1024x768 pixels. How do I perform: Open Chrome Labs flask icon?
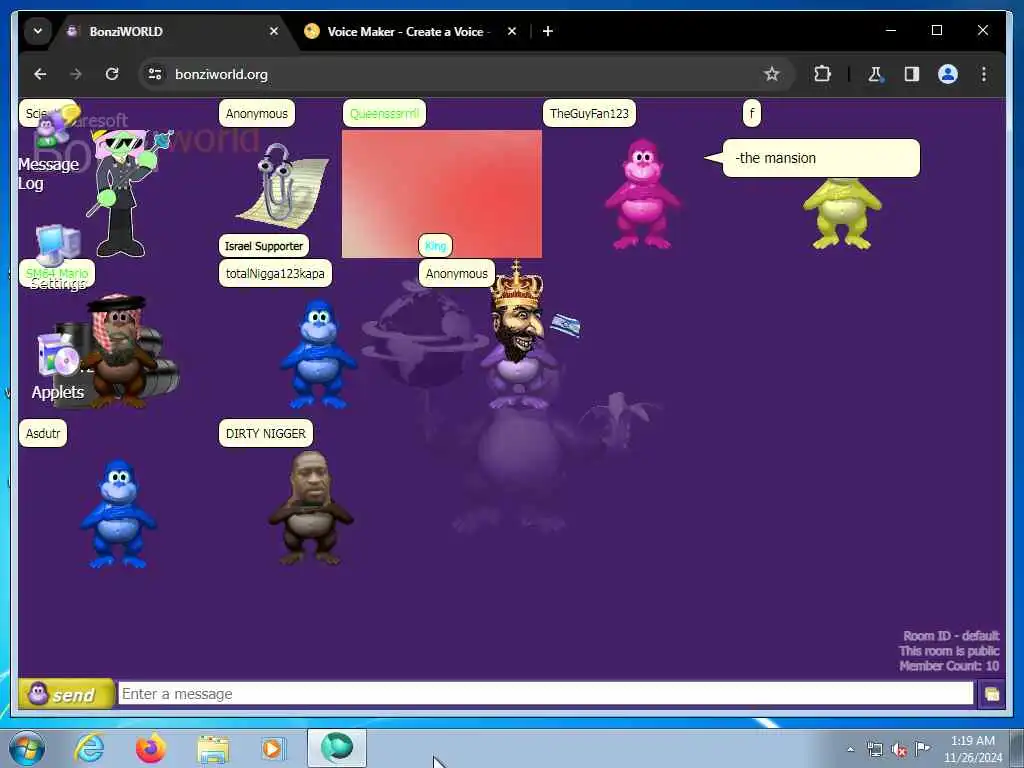[875, 74]
